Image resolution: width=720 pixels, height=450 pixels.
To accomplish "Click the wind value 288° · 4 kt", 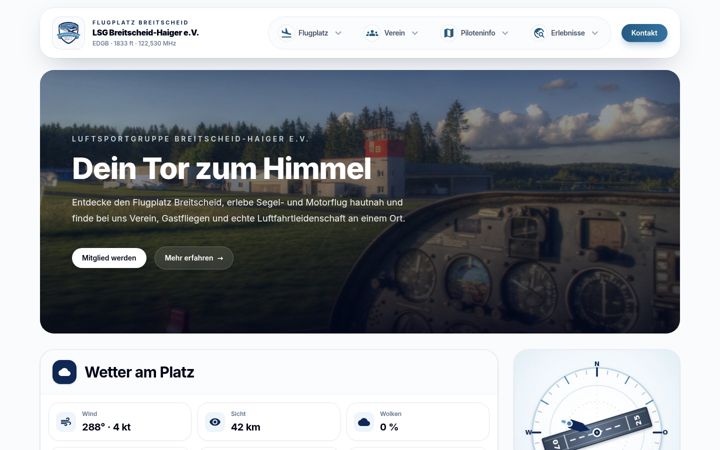I will (x=107, y=427).
